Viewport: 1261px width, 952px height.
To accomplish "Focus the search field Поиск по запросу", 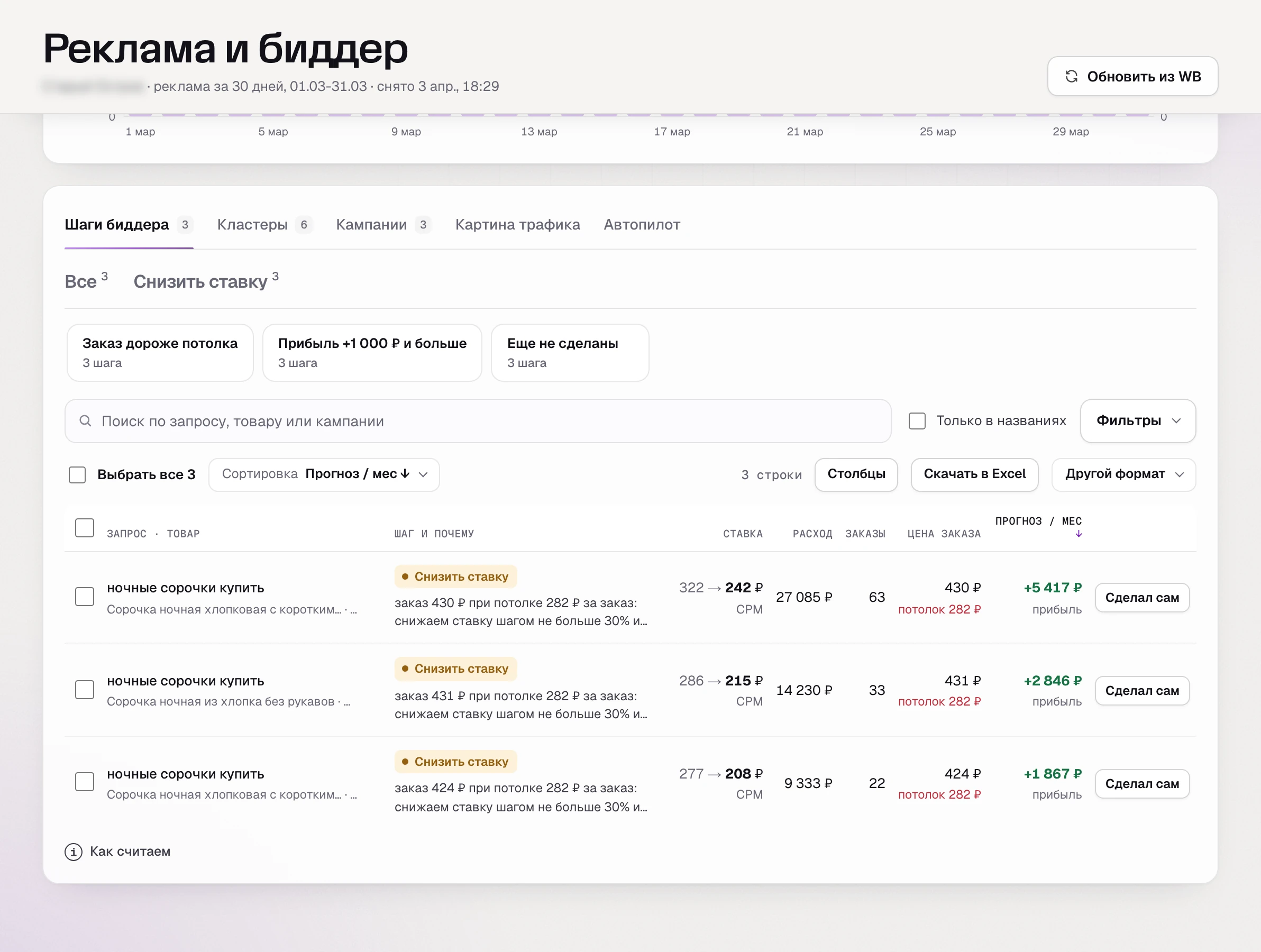I will pos(478,420).
